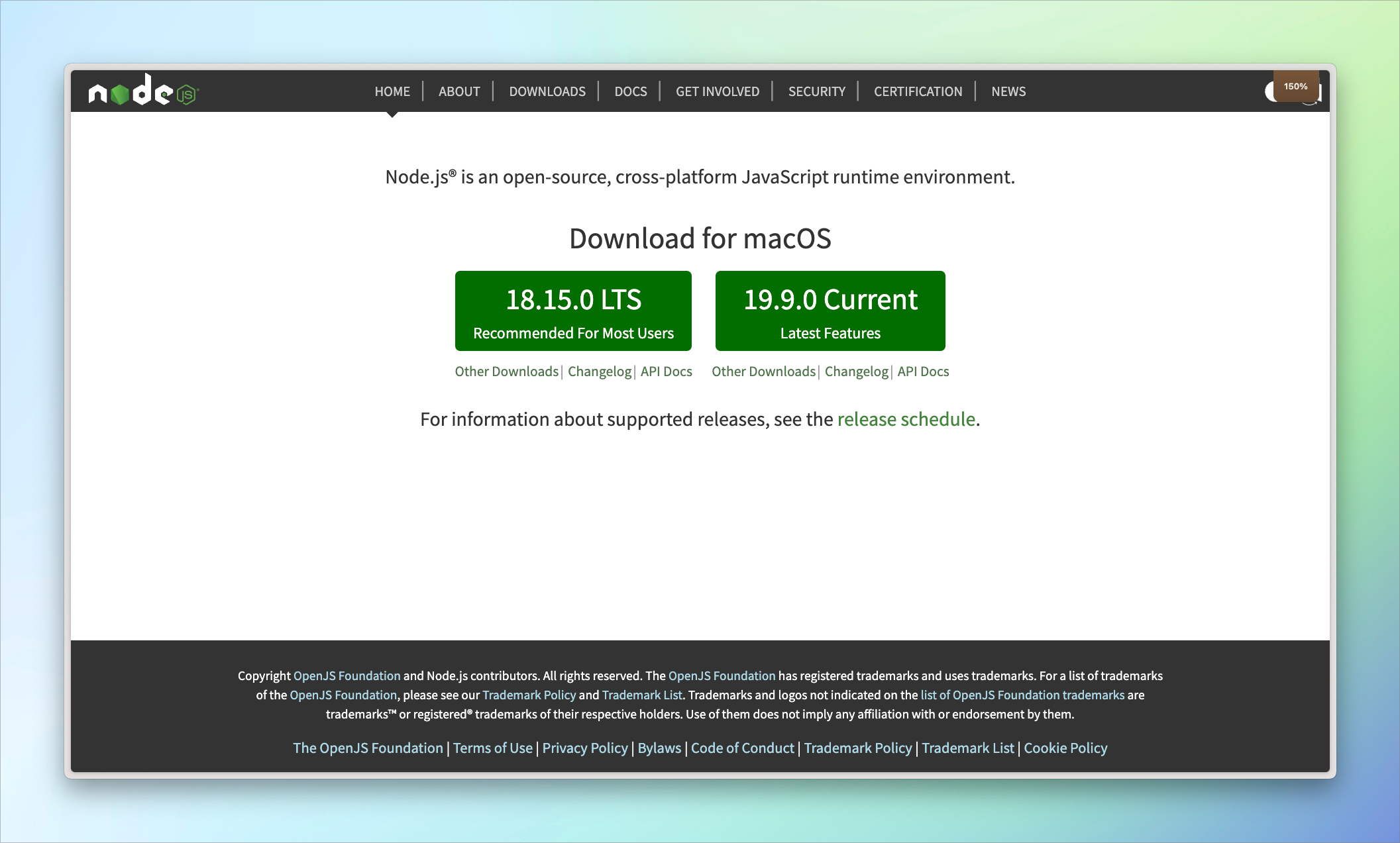Open the DOCS section
The height and width of the screenshot is (843, 1400).
pos(630,91)
